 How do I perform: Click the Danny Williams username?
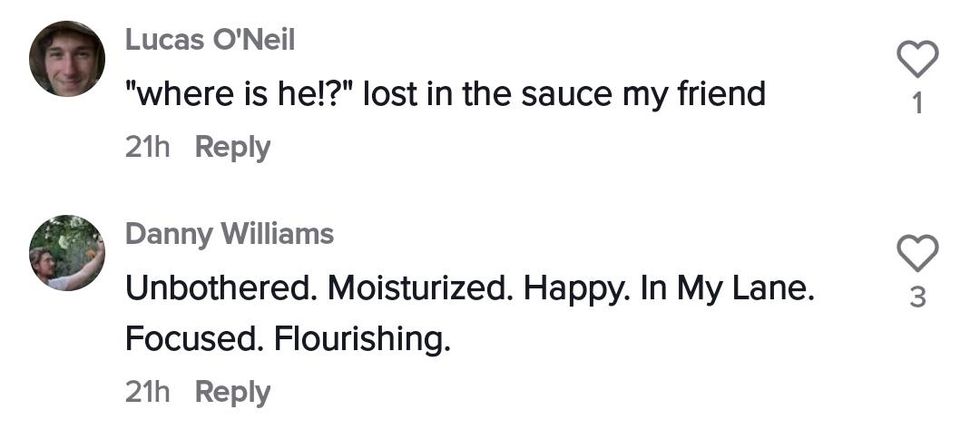pyautogui.click(x=229, y=234)
